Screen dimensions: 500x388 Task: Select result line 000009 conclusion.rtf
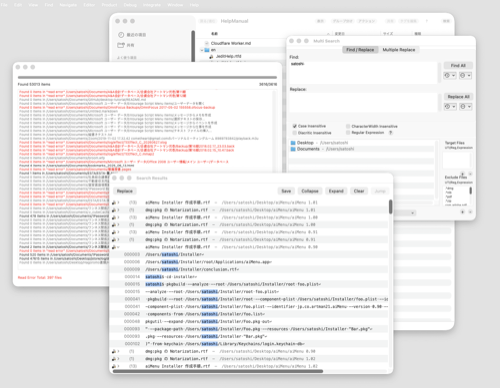click(x=248, y=269)
